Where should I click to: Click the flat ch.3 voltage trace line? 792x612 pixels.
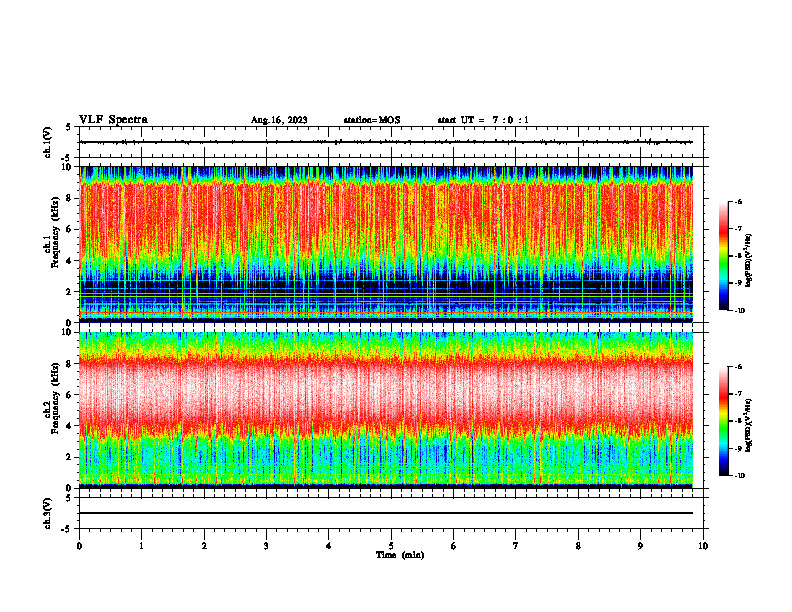click(x=386, y=513)
